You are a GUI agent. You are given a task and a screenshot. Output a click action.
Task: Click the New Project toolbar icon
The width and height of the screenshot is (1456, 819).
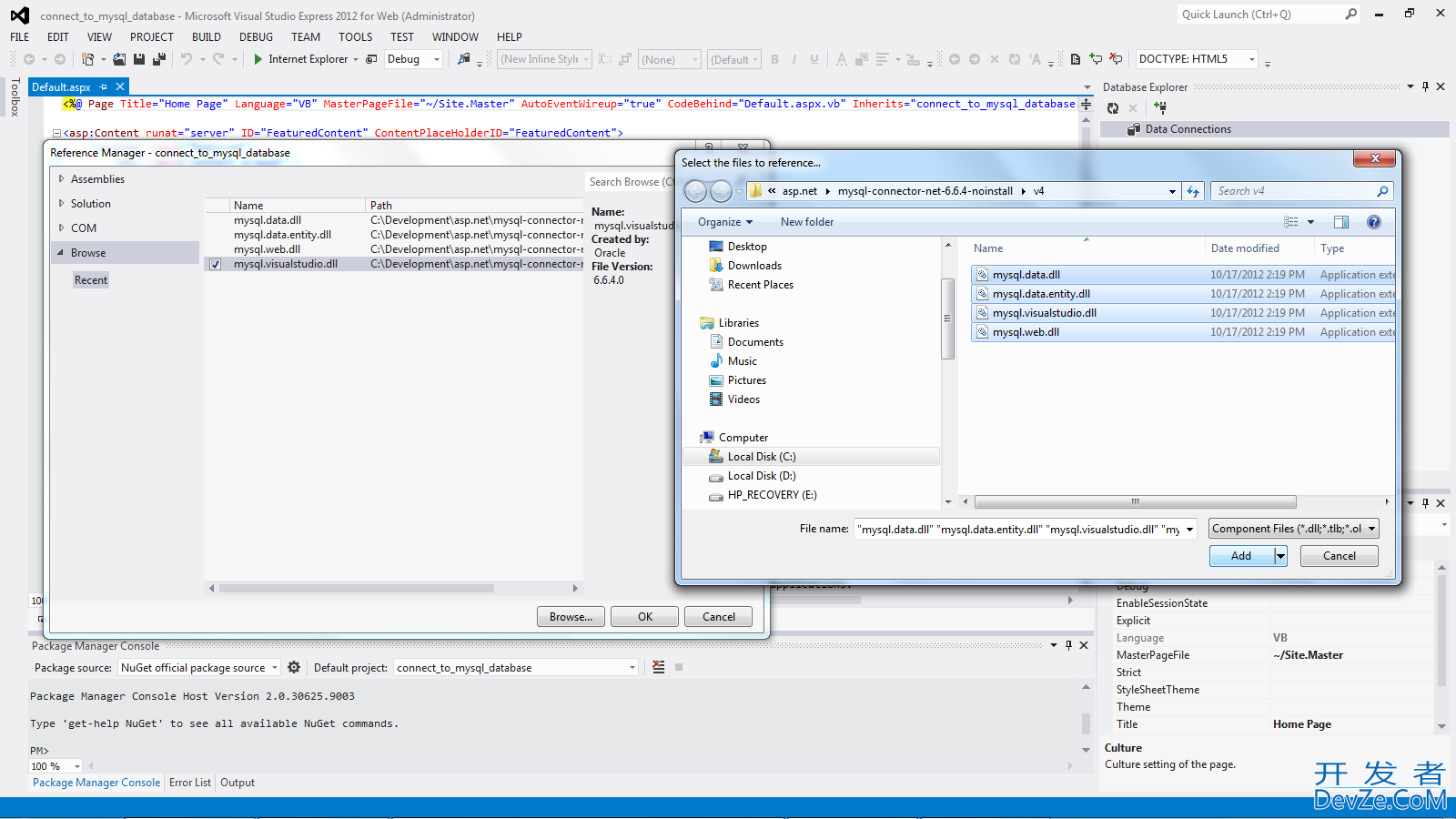(87, 59)
